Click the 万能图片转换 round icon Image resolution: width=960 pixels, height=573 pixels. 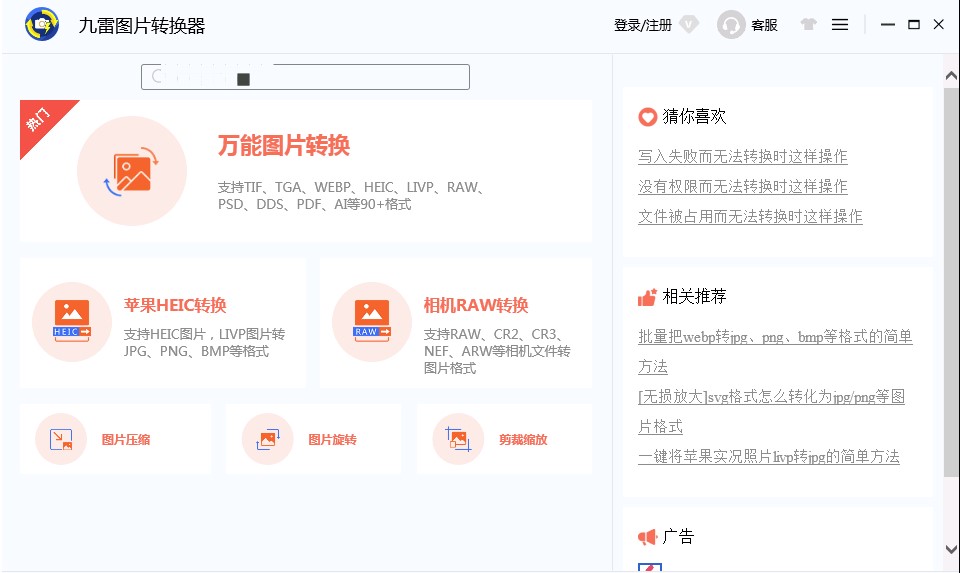point(132,171)
